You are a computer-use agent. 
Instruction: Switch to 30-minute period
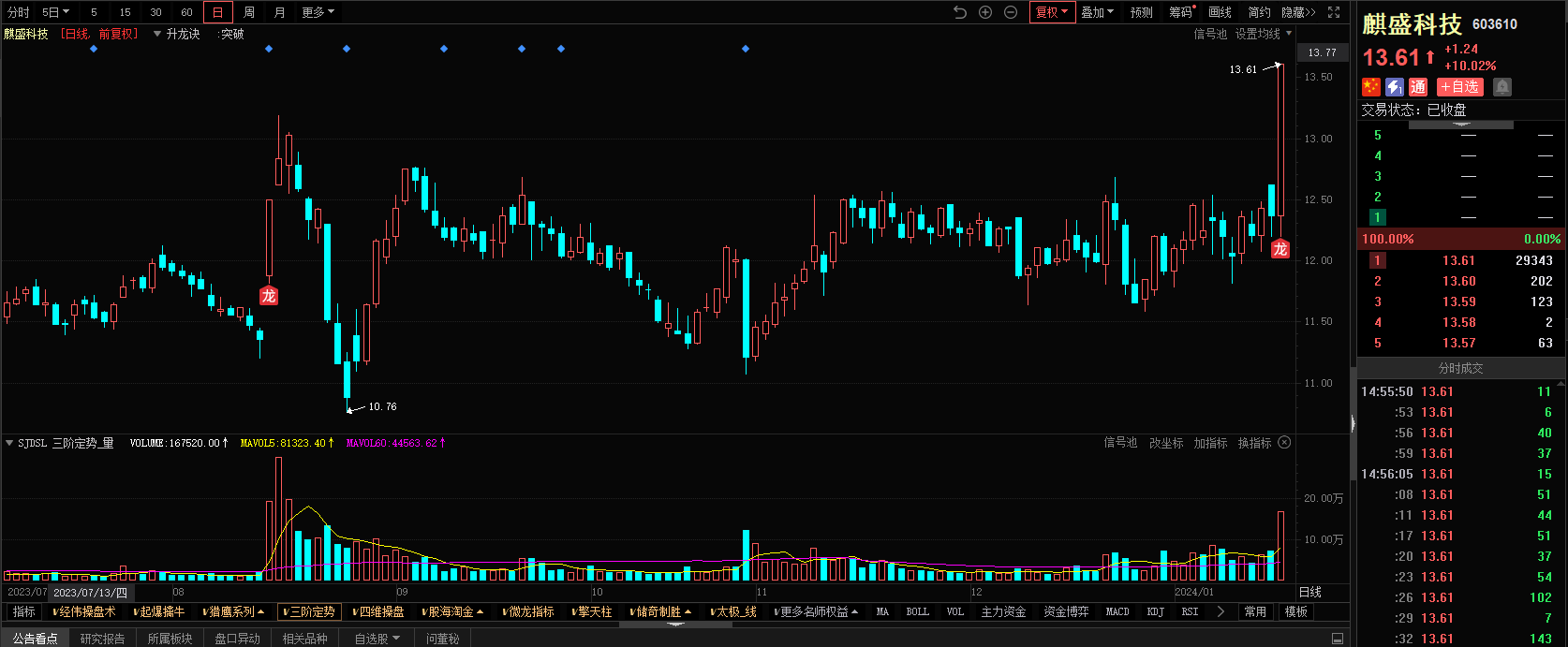coord(155,12)
